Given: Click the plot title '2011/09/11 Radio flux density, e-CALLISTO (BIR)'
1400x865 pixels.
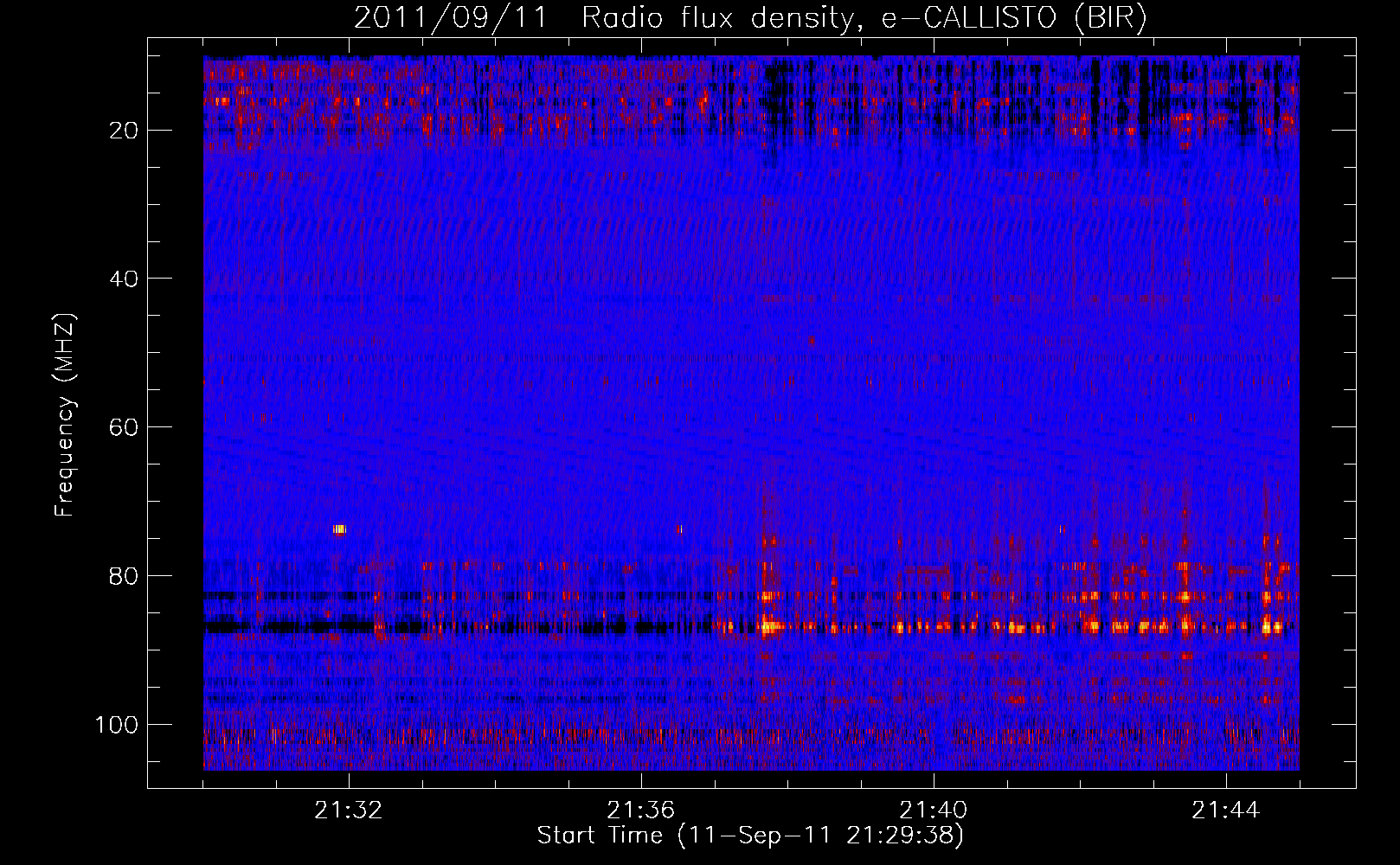Looking at the screenshot, I should click(750, 17).
